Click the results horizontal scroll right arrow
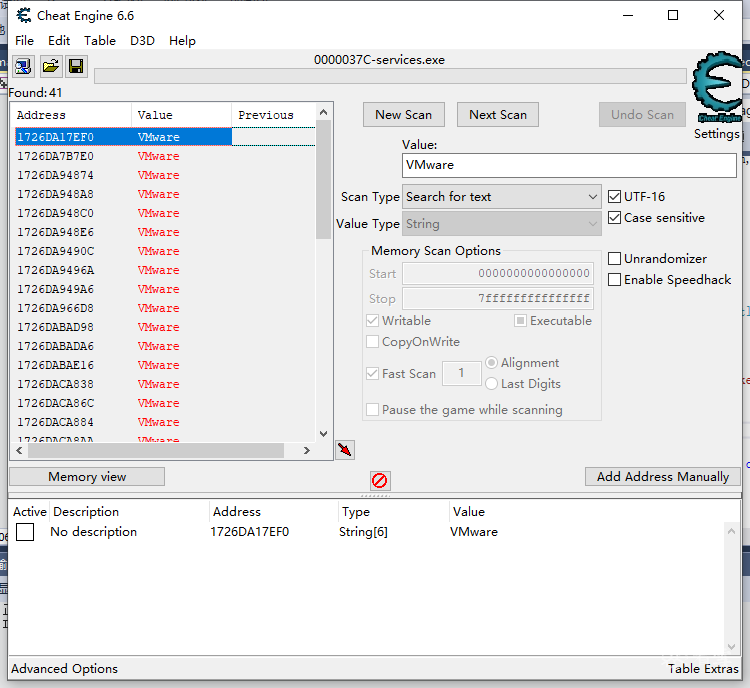 [307, 450]
